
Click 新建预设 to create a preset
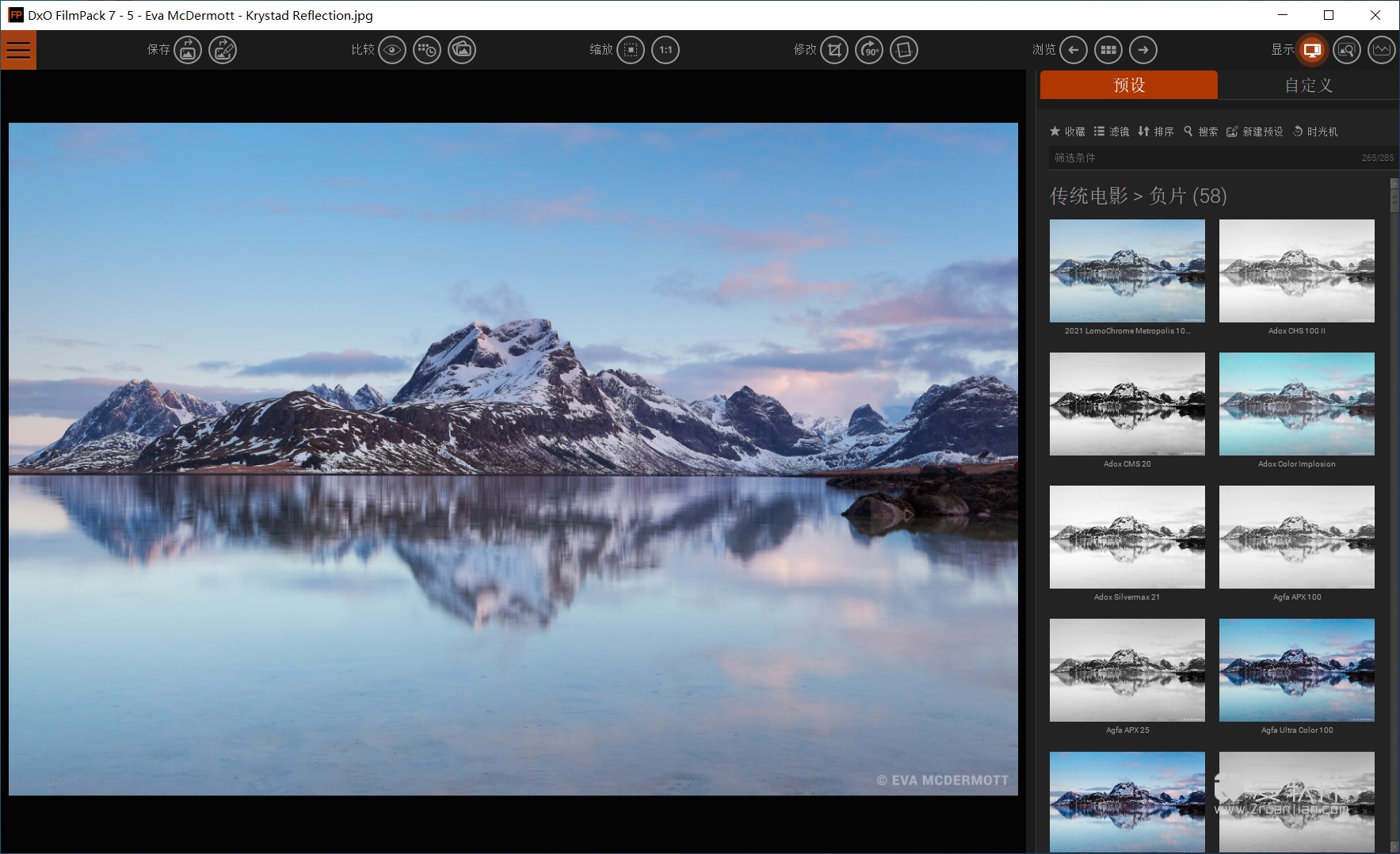click(1257, 132)
